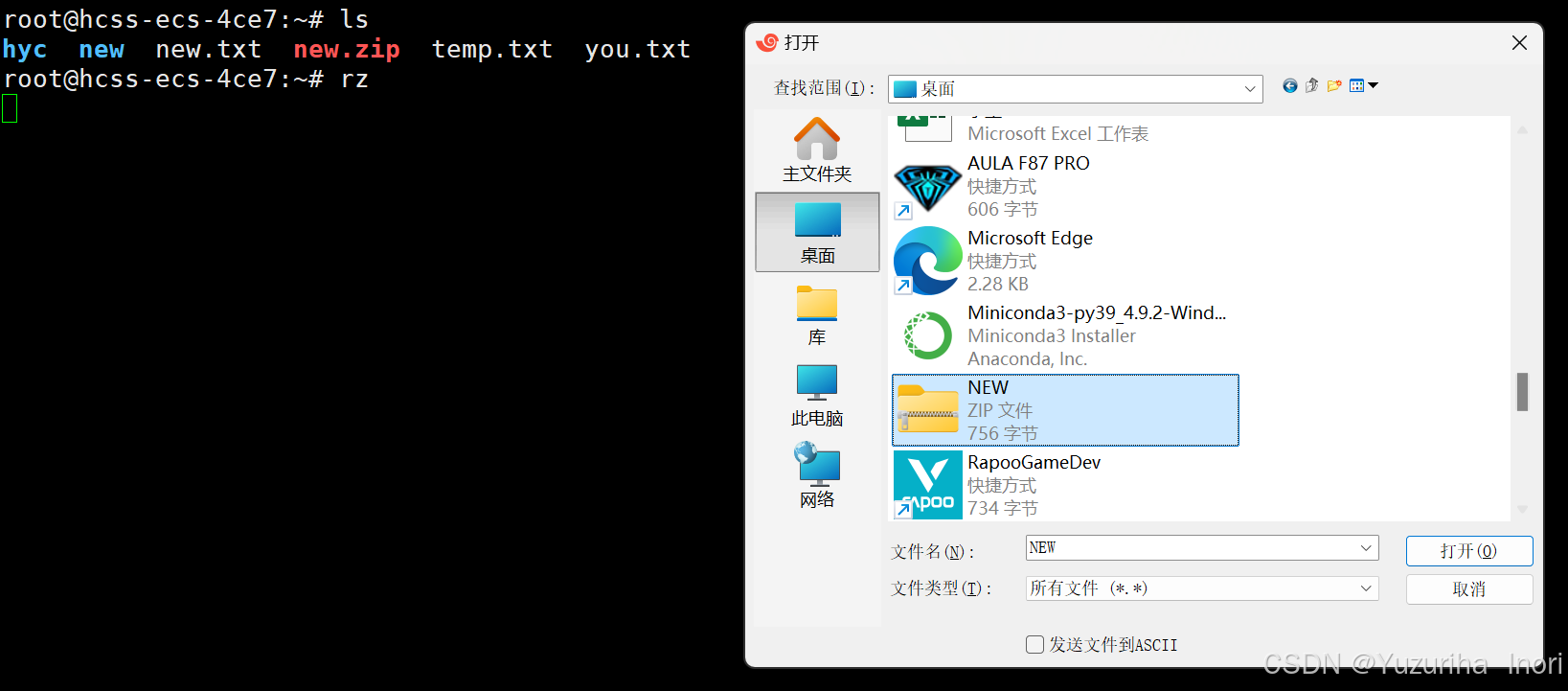Toggle 发送文件到ASCII checkbox
The height and width of the screenshot is (691, 1568).
(1034, 644)
